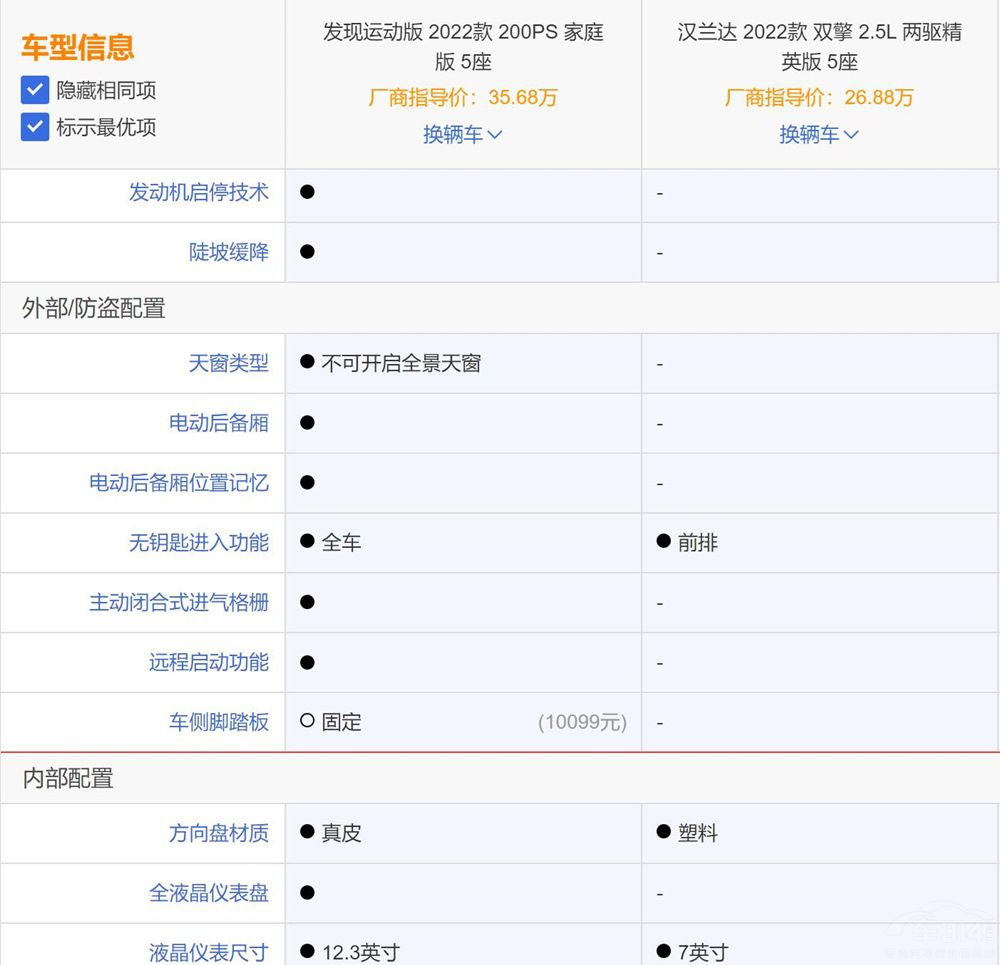
Task: Click the chevron next to left 换辆车
Action: coord(493,134)
